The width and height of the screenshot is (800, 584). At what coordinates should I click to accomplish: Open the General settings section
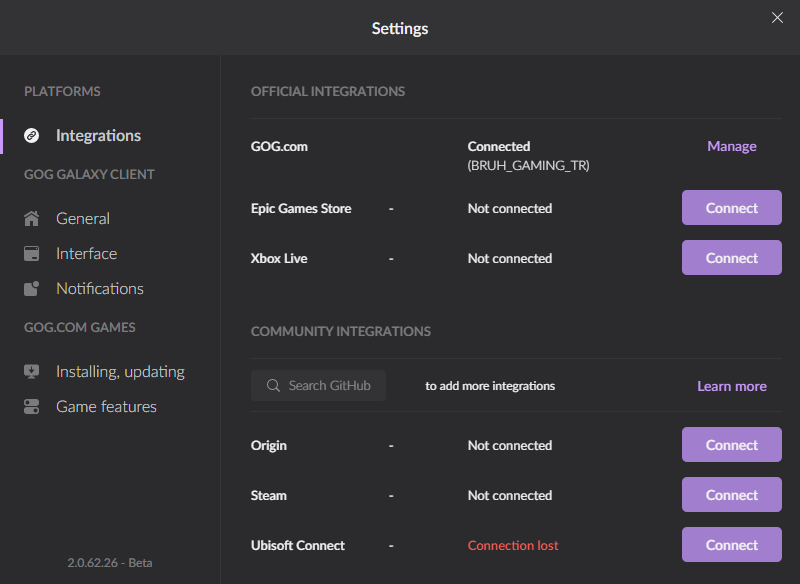83,218
